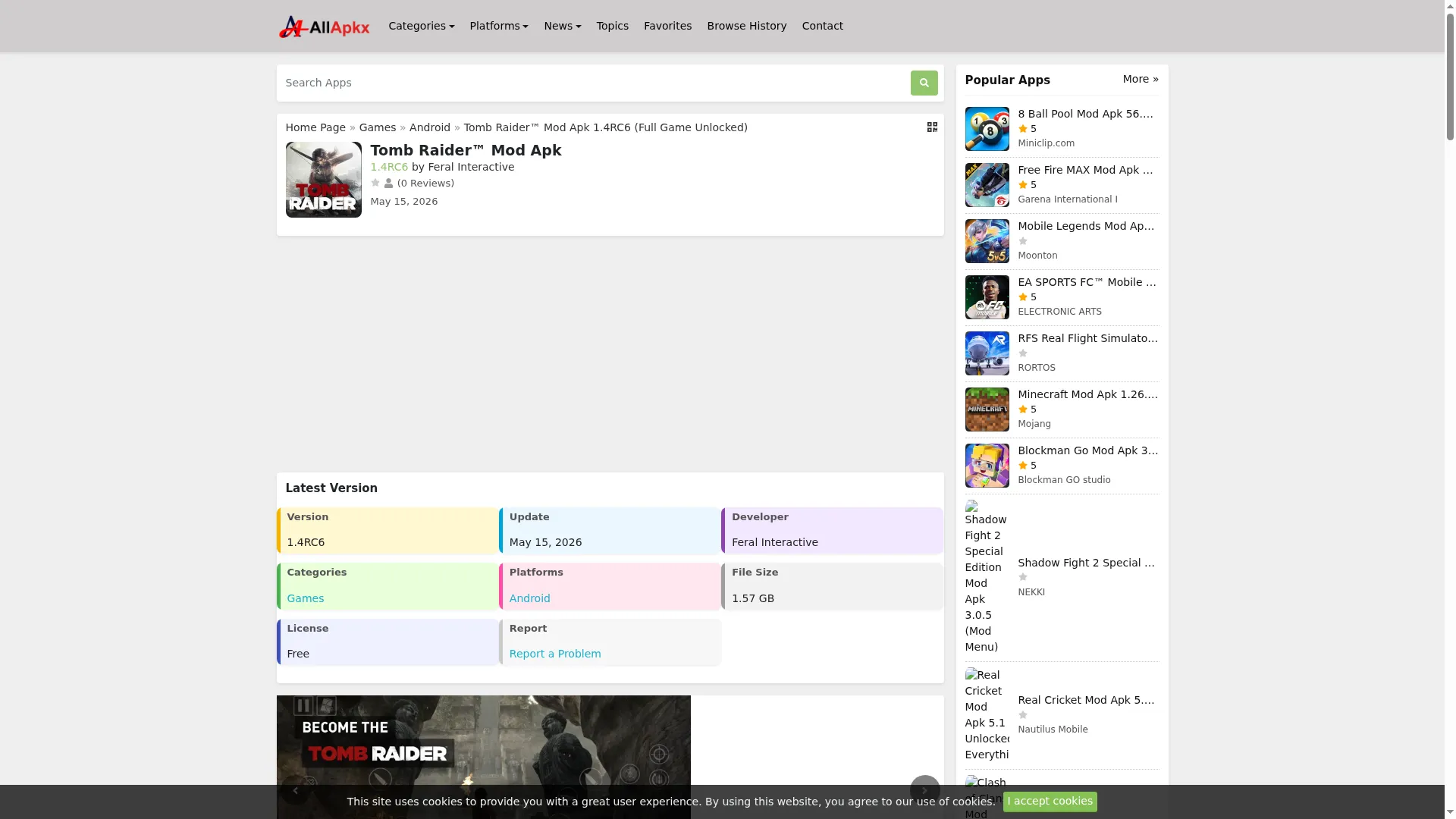The width and height of the screenshot is (1456, 819).
Task: Open RFS Real Flight Simulator title
Action: coord(1088,338)
